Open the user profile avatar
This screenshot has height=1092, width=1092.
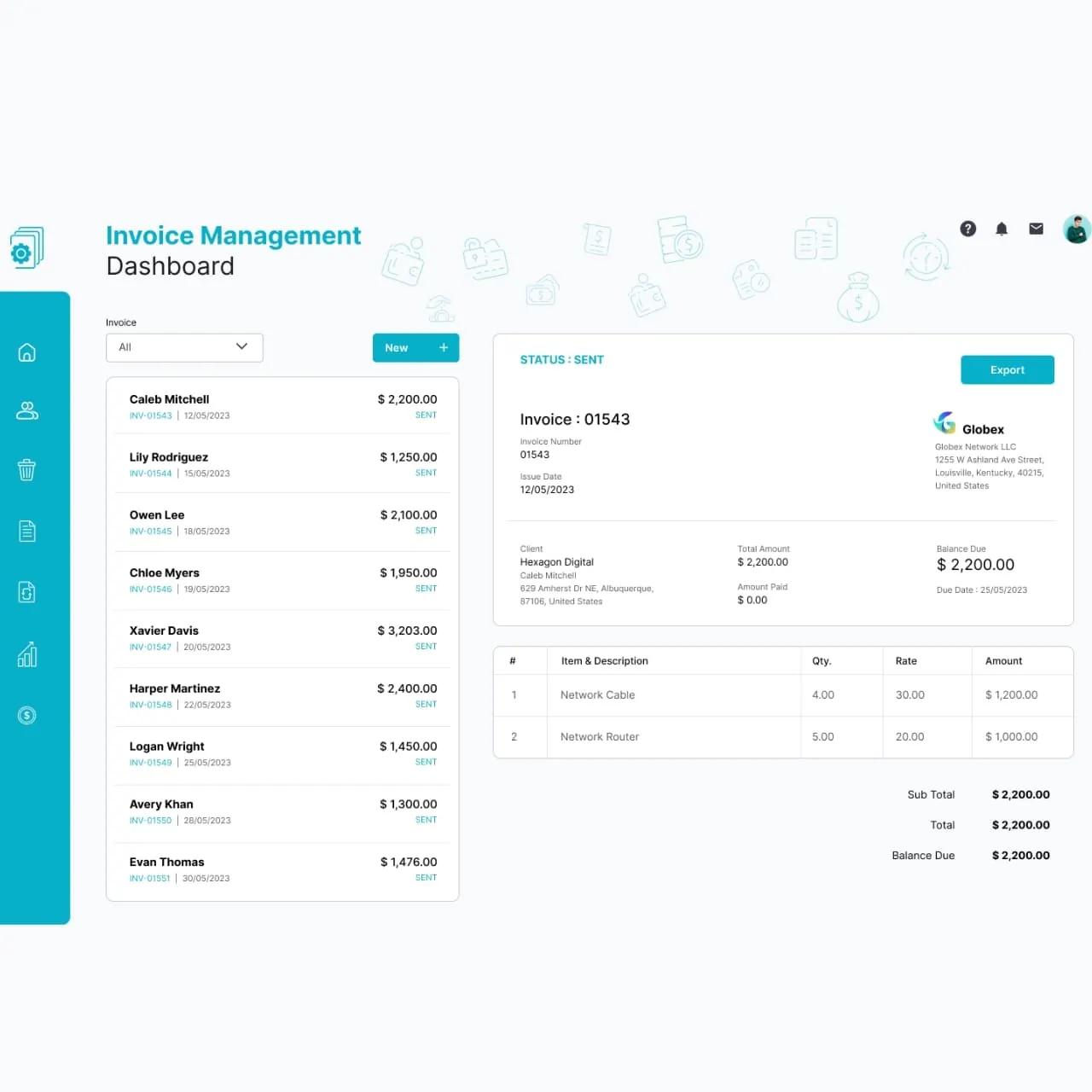[1077, 229]
